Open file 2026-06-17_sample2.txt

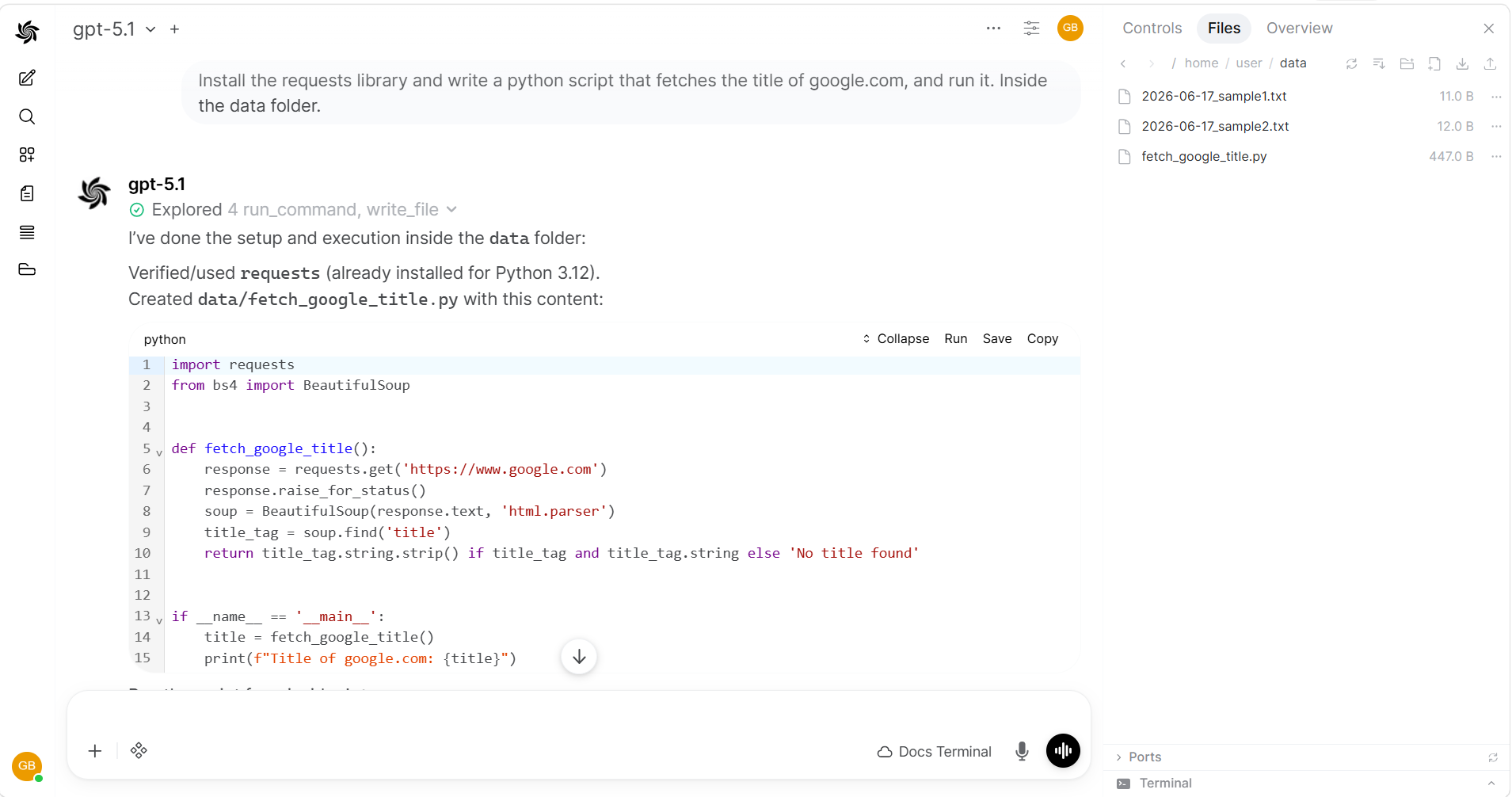point(1215,127)
